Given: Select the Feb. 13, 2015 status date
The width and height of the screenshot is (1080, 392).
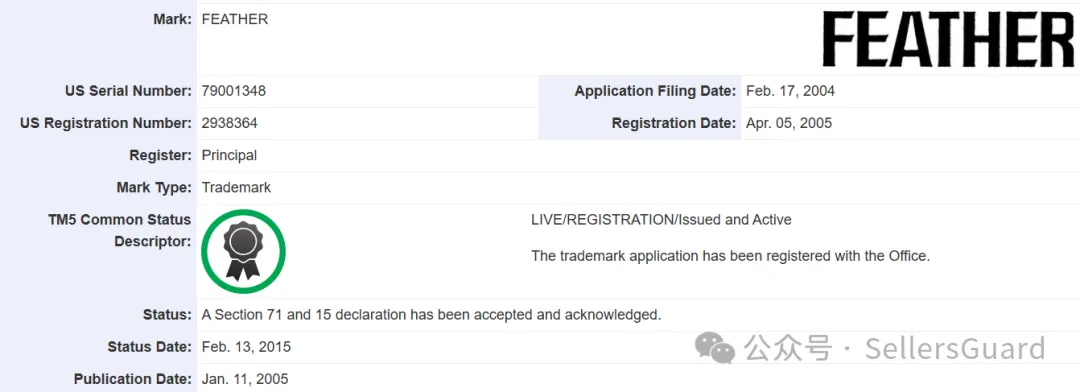Looking at the screenshot, I should click(246, 347).
